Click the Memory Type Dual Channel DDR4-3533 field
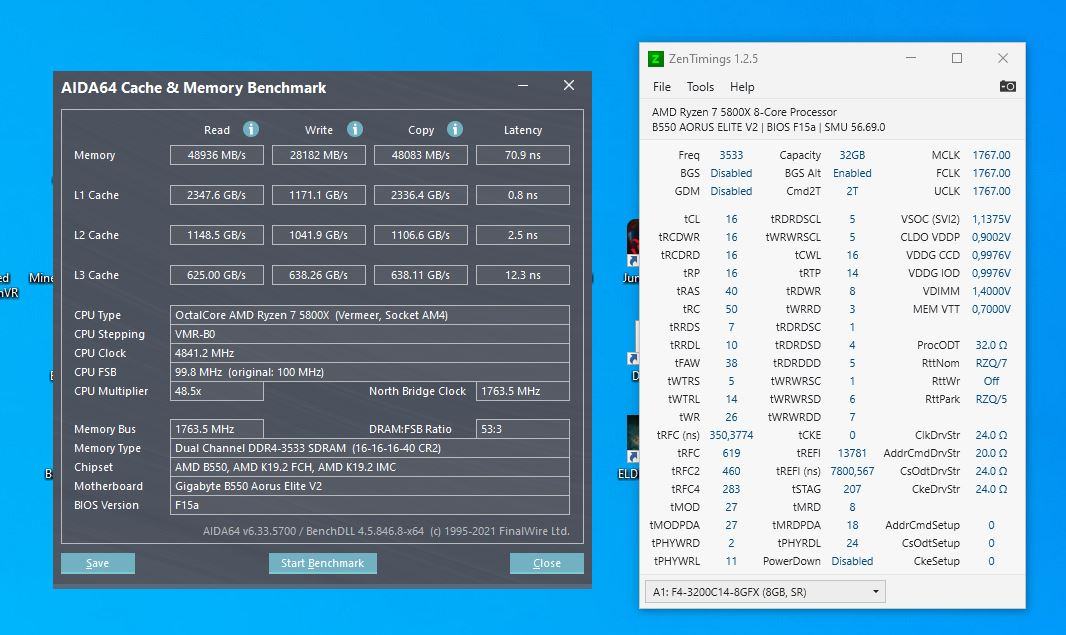The height and width of the screenshot is (635, 1066). (x=370, y=448)
